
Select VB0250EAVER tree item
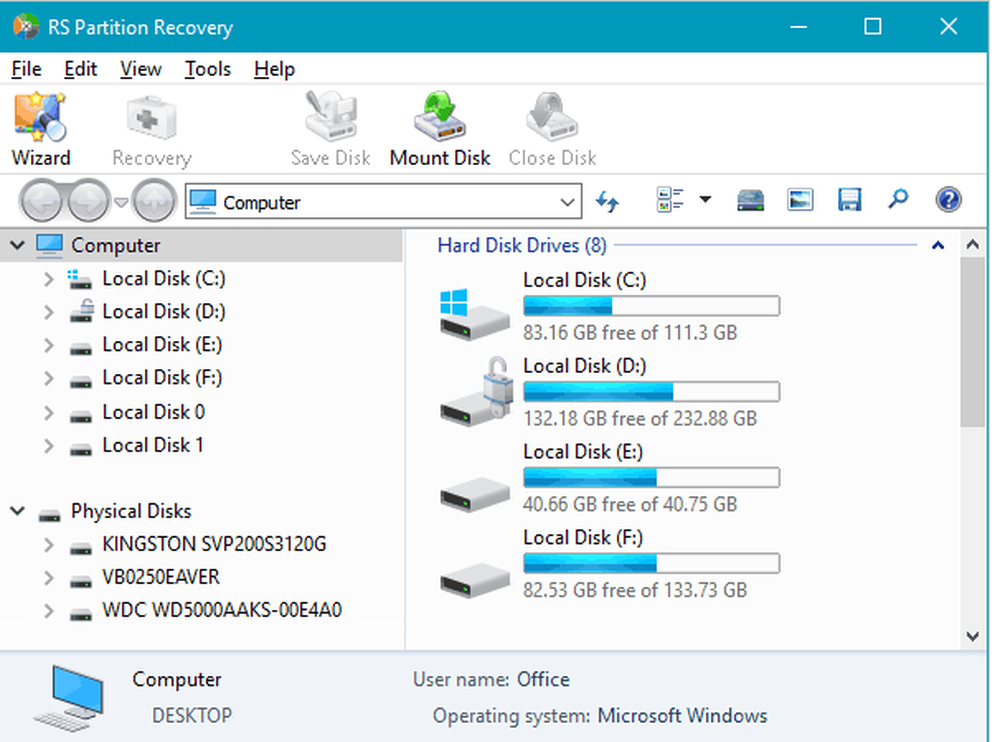click(161, 577)
